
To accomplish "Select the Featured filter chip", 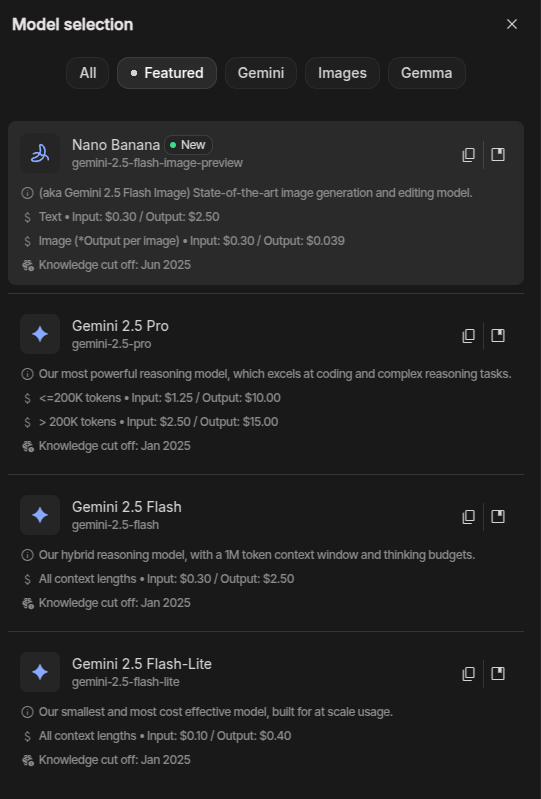I will tap(167, 73).
